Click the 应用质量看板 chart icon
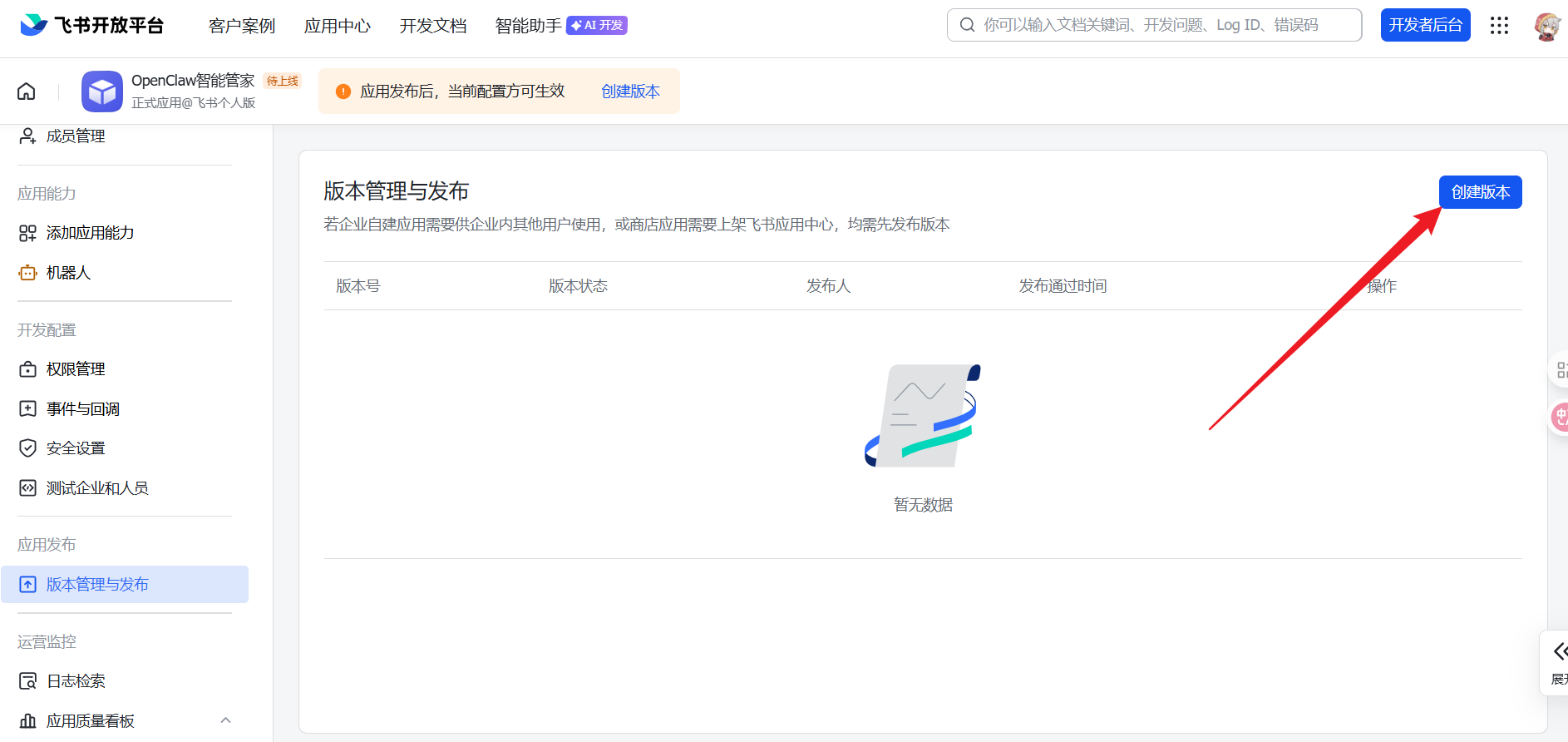Viewport: 1568px width, 742px height. point(27,720)
